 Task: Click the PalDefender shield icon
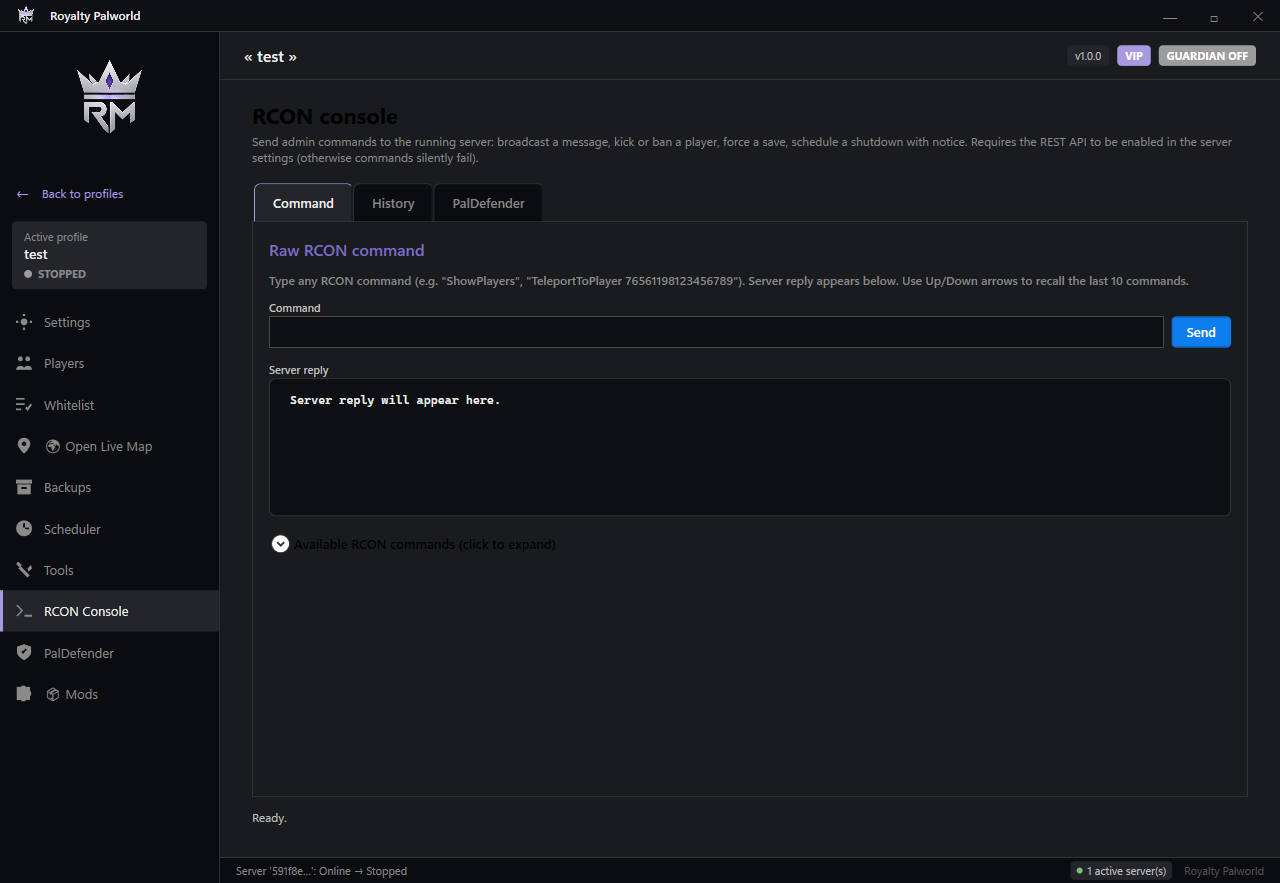tap(24, 653)
